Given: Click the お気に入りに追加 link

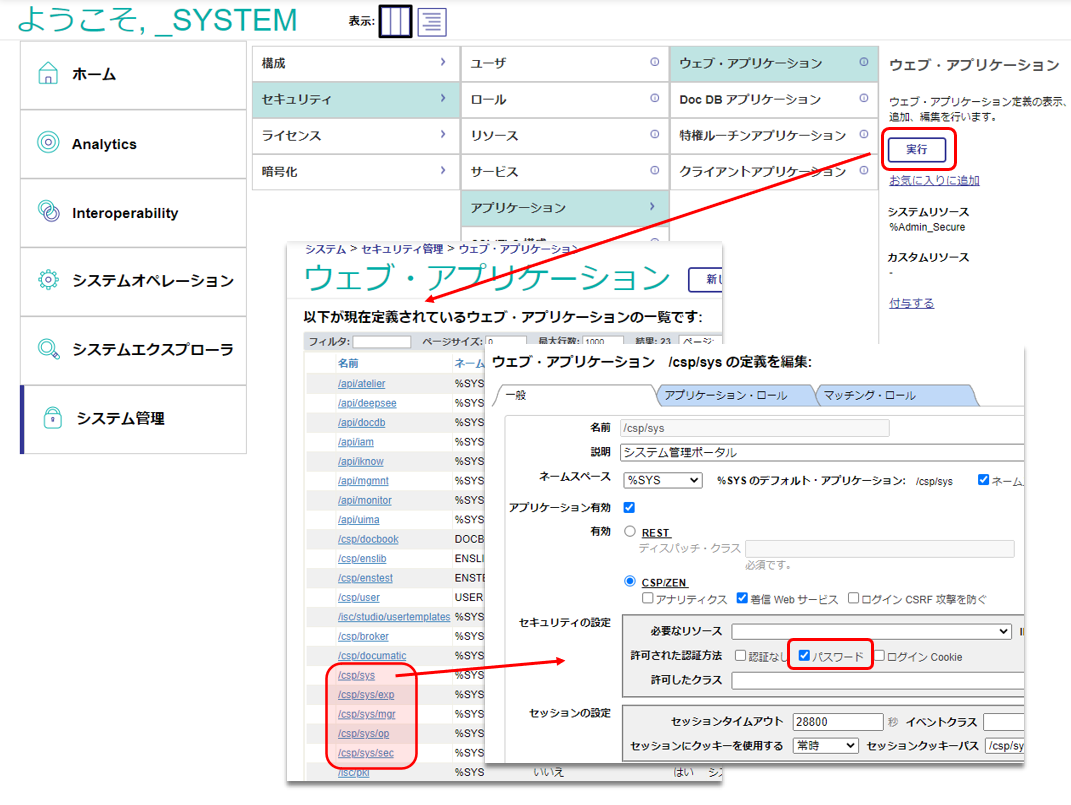Looking at the screenshot, I should coord(934,180).
